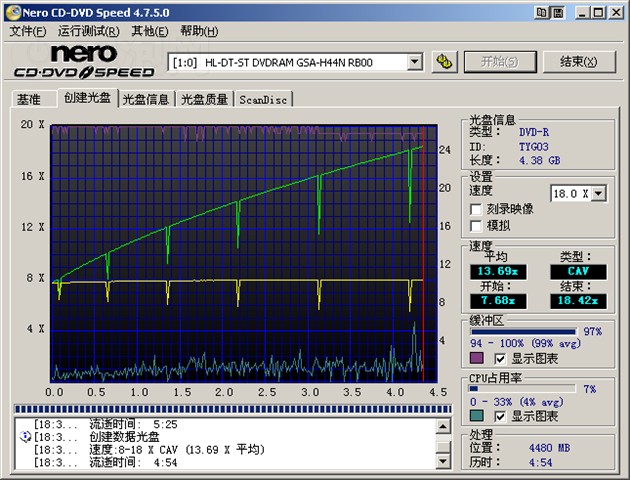Image resolution: width=630 pixels, height=480 pixels.
Task: Click the buffer range text 94 - 100% (99% avg)
Action: click(x=526, y=344)
